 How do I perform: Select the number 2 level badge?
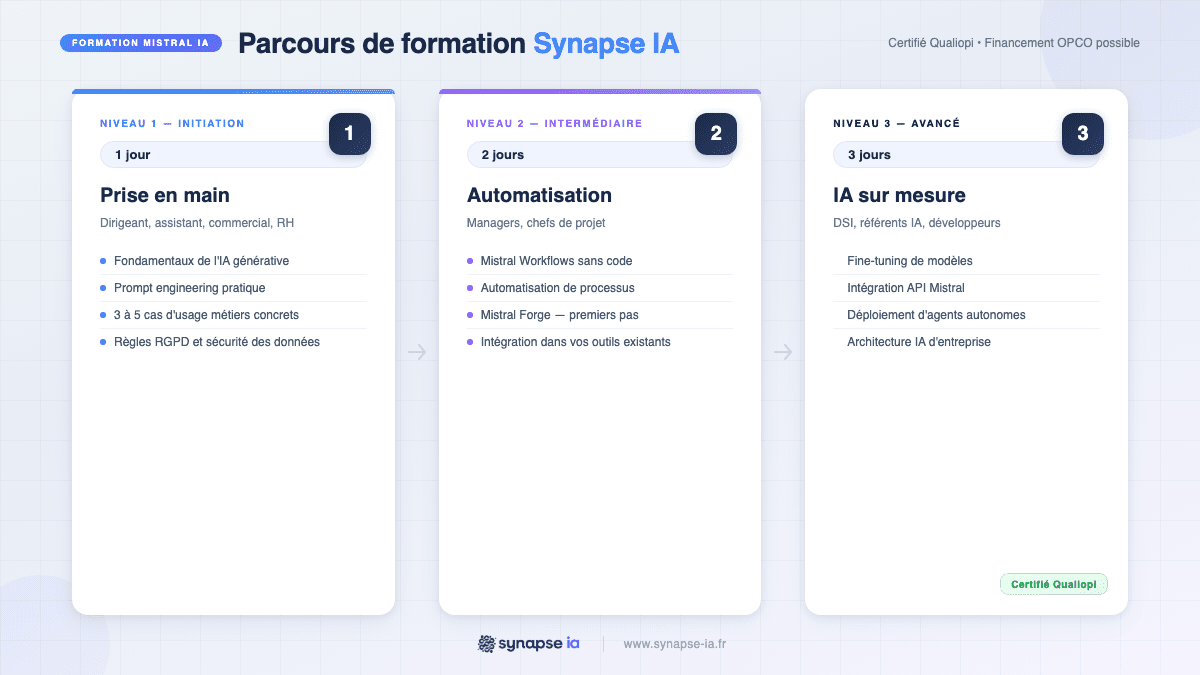click(x=716, y=134)
